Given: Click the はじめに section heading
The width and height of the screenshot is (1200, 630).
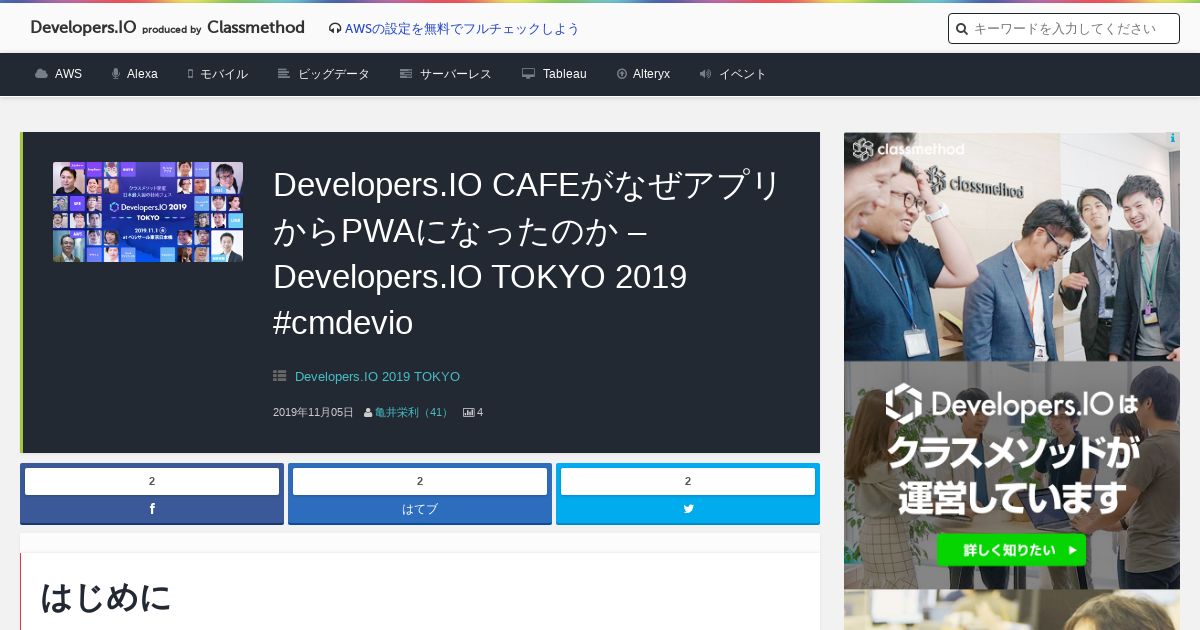Looking at the screenshot, I should click(x=106, y=597).
